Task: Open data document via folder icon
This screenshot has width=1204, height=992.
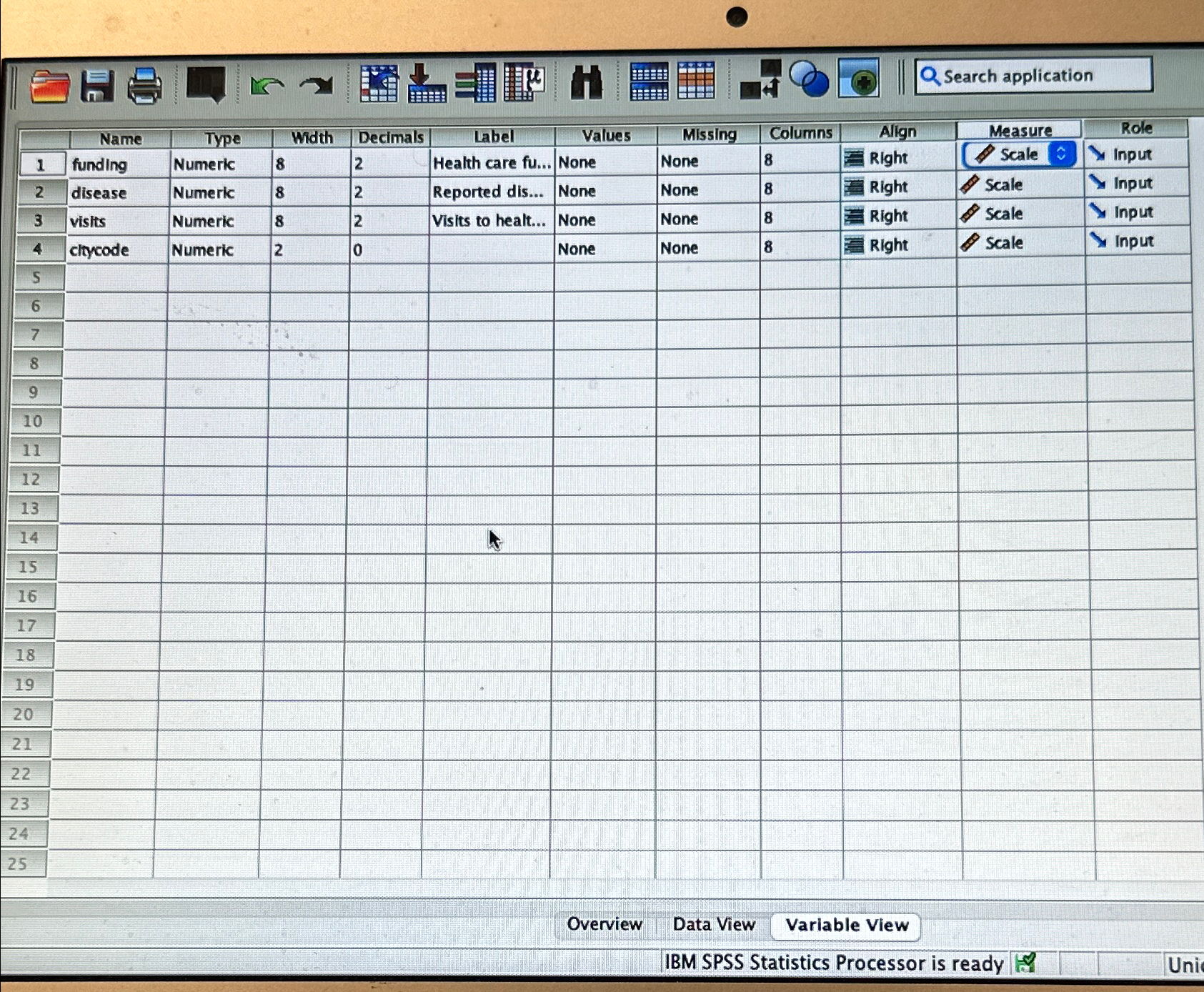Action: click(x=49, y=87)
